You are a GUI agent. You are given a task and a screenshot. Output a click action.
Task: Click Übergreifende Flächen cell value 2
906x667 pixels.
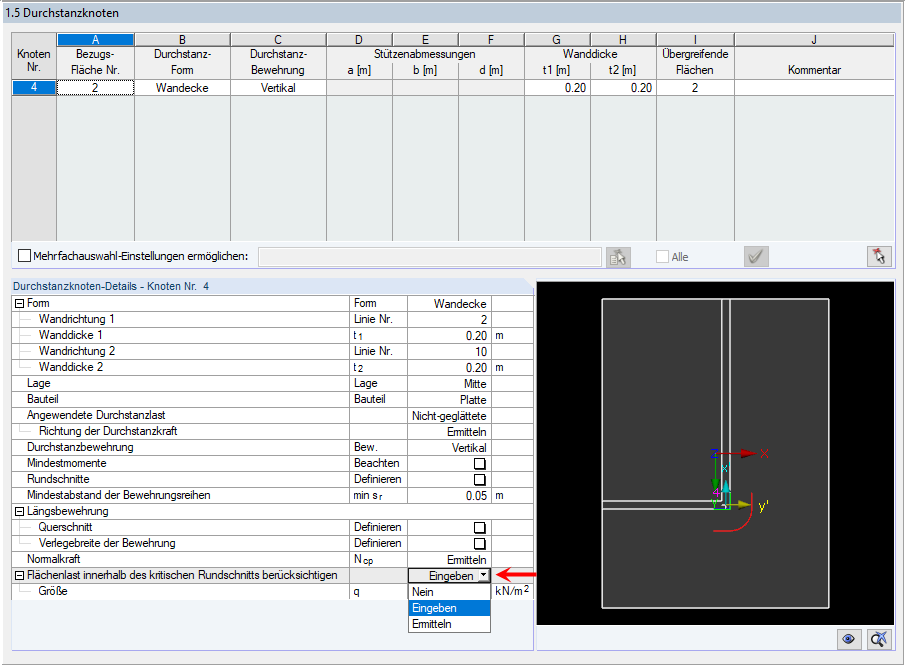click(695, 88)
